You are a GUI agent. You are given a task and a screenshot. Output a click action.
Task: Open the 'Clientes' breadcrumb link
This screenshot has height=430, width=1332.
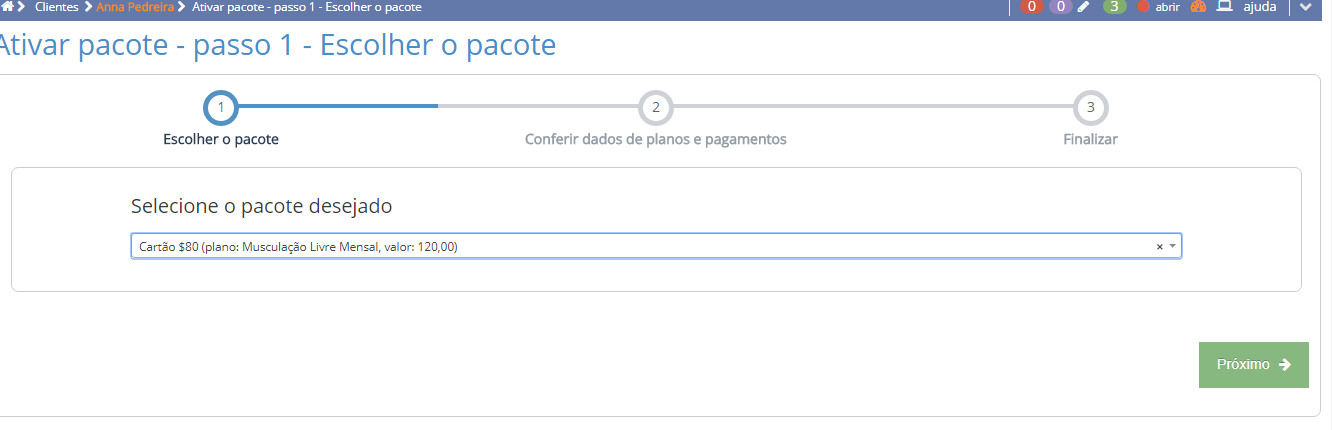[56, 7]
